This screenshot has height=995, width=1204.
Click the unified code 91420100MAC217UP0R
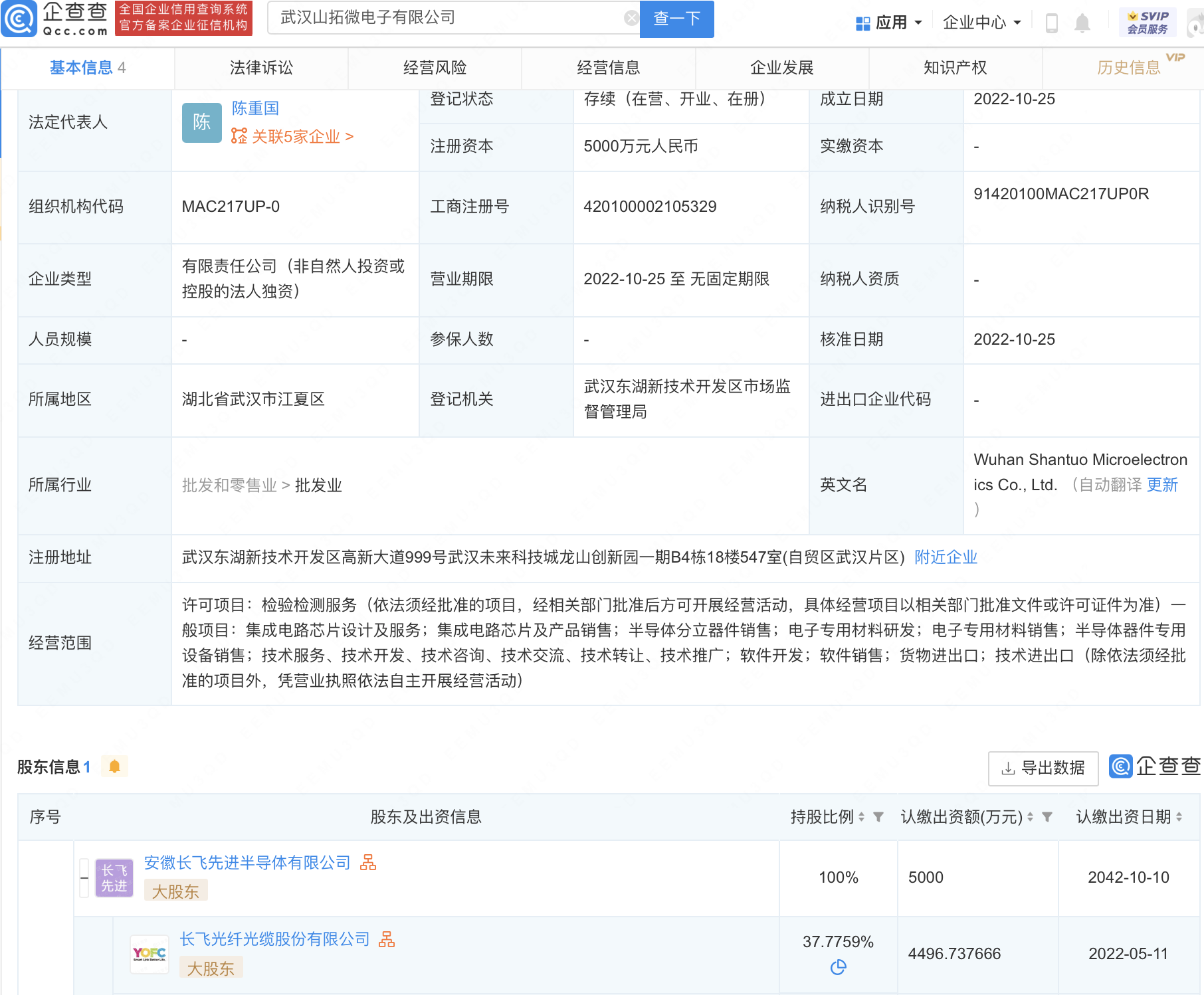click(1061, 194)
